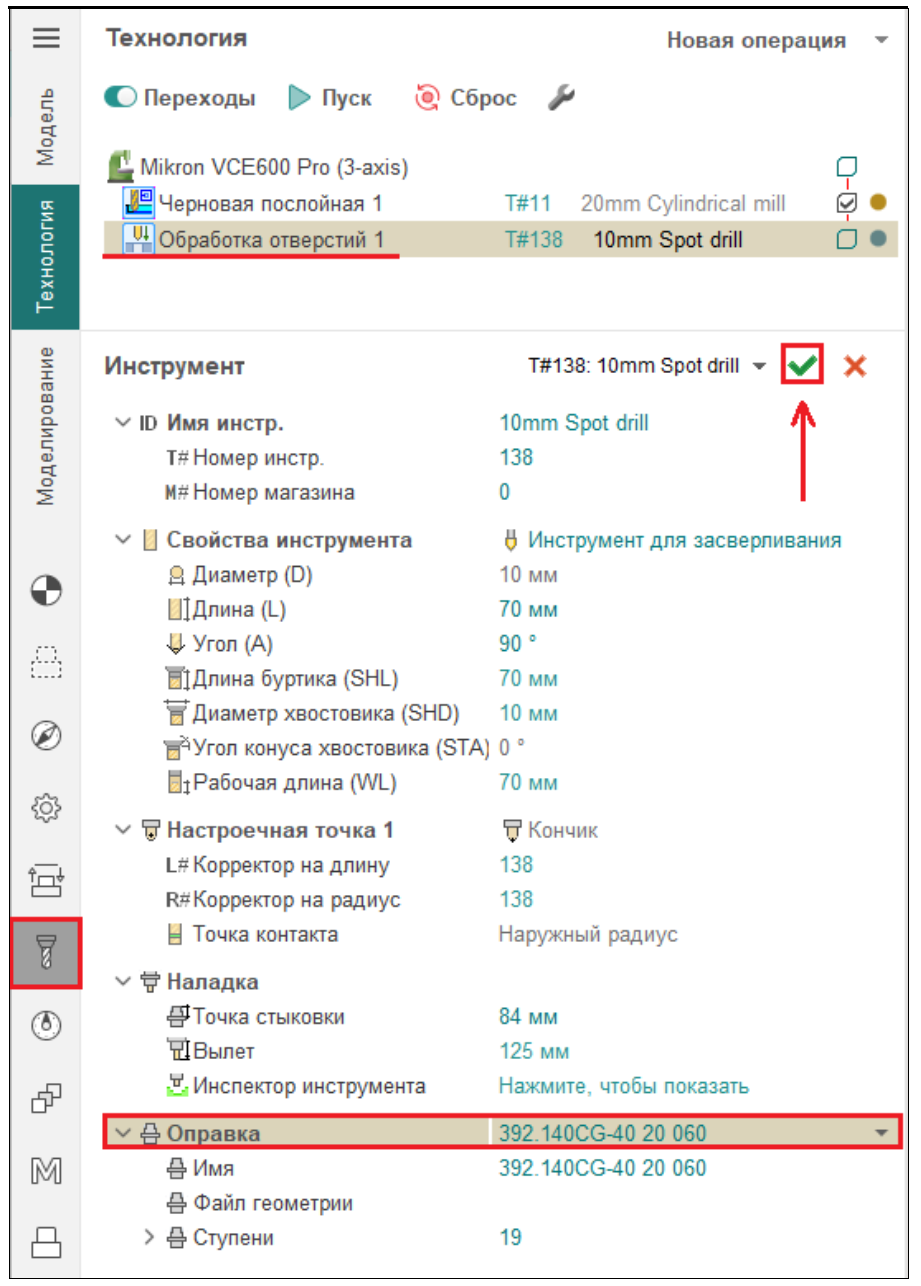Expand the Ступени tree node

point(149,1238)
